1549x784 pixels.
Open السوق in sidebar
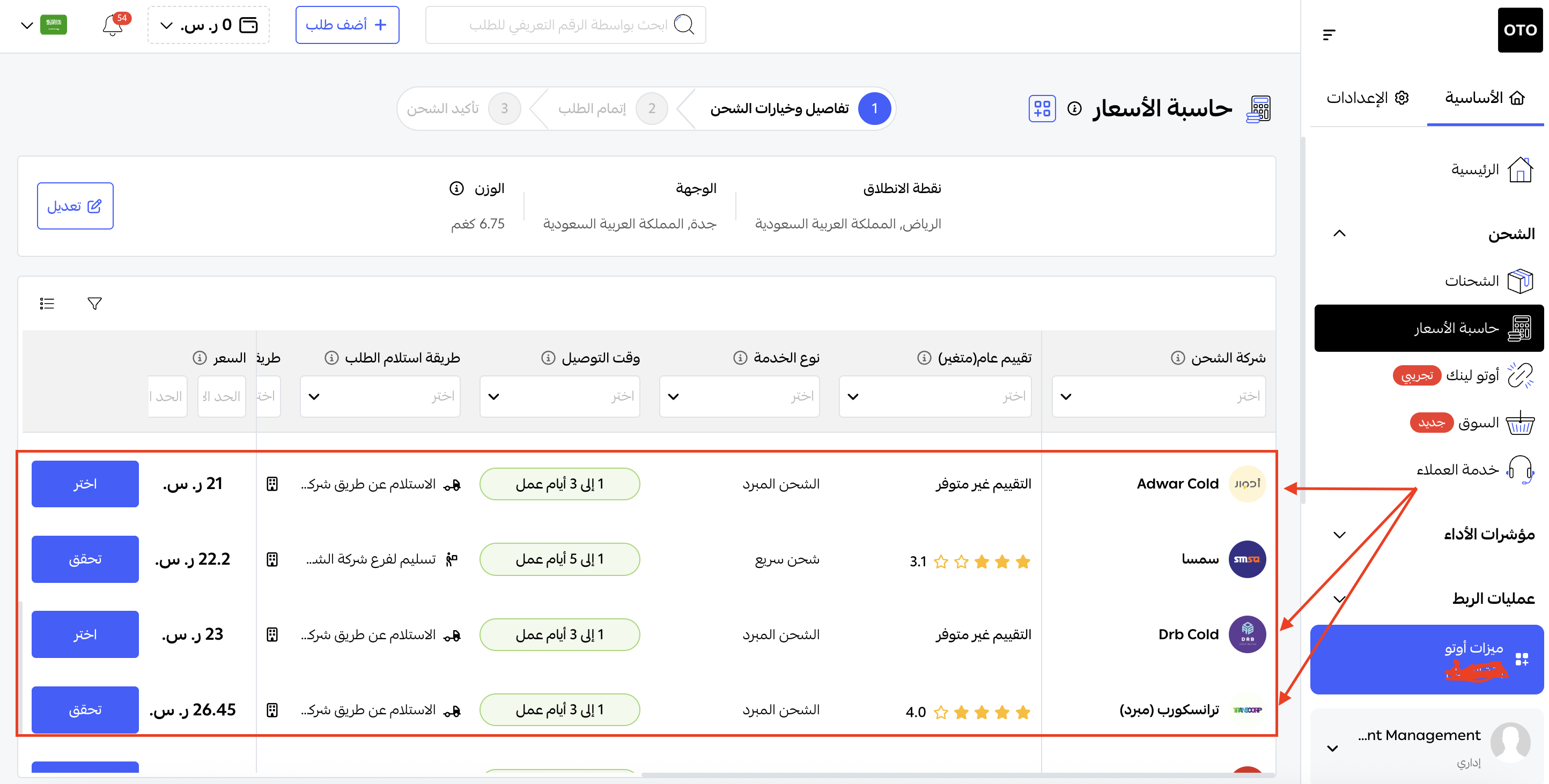tap(1472, 423)
